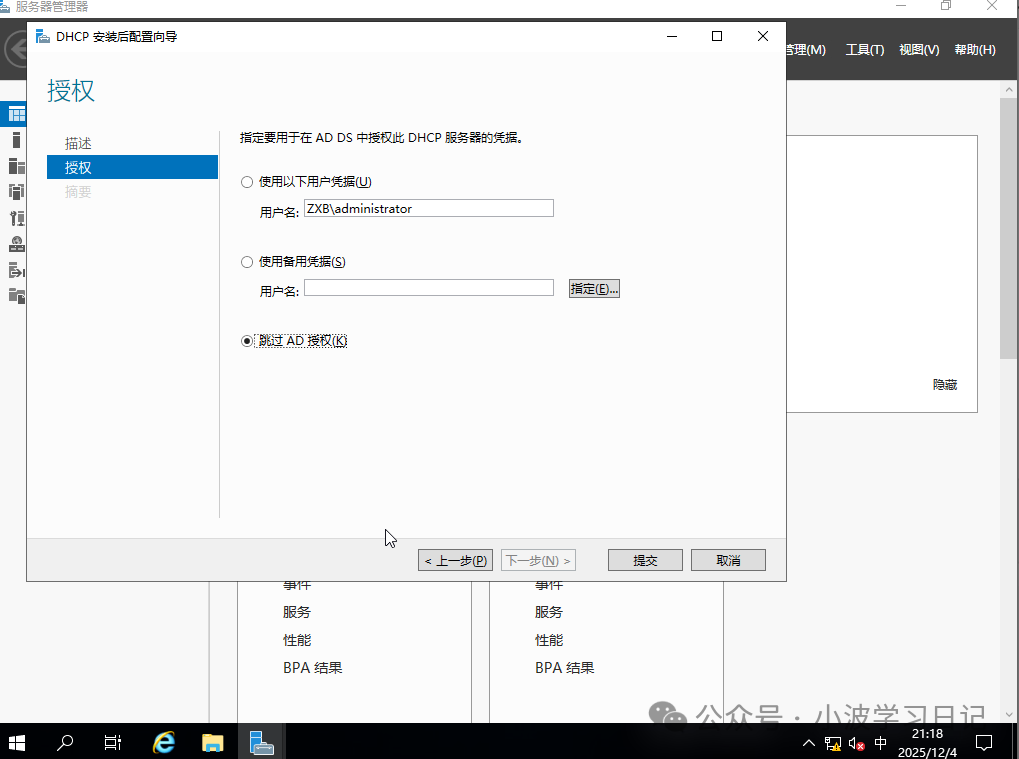
Task: Open the Dashboard from the Server Manager sidebar
Action: 15,113
